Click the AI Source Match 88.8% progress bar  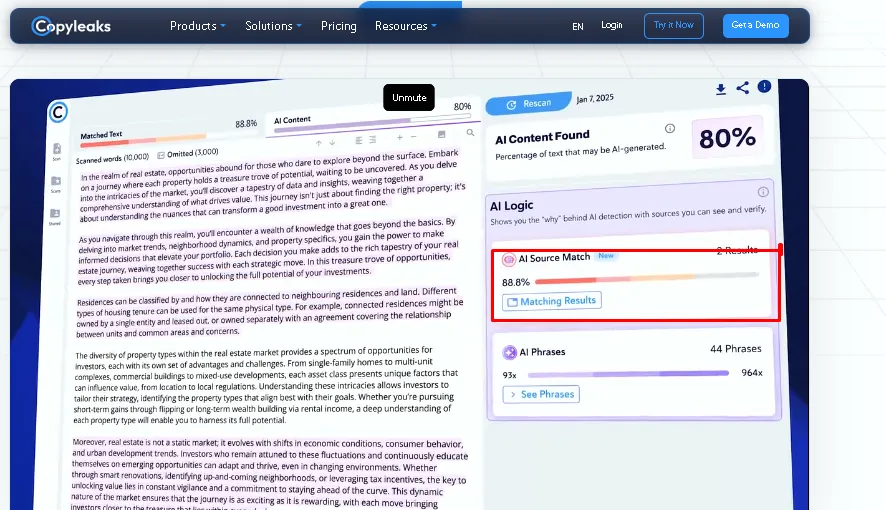click(x=646, y=277)
